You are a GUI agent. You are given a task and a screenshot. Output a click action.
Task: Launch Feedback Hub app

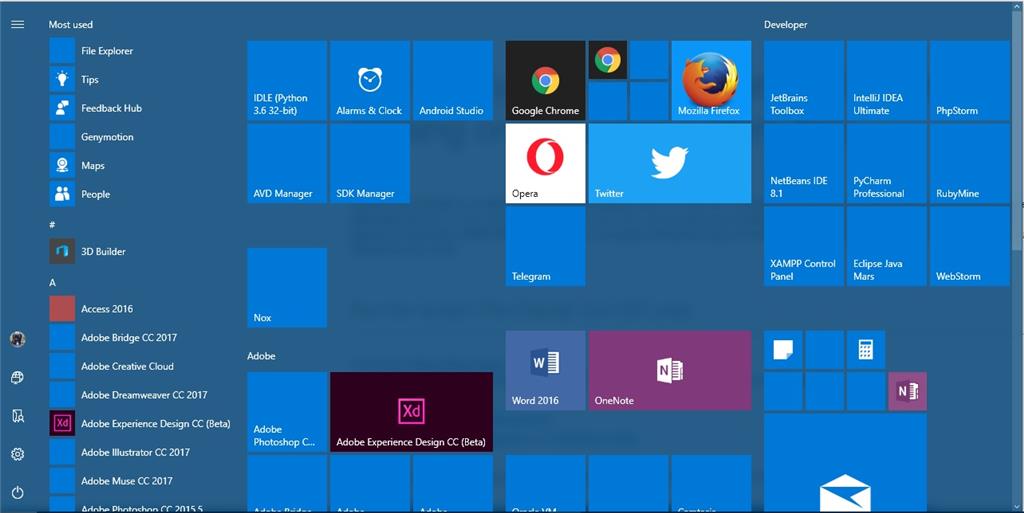click(x=142, y=108)
